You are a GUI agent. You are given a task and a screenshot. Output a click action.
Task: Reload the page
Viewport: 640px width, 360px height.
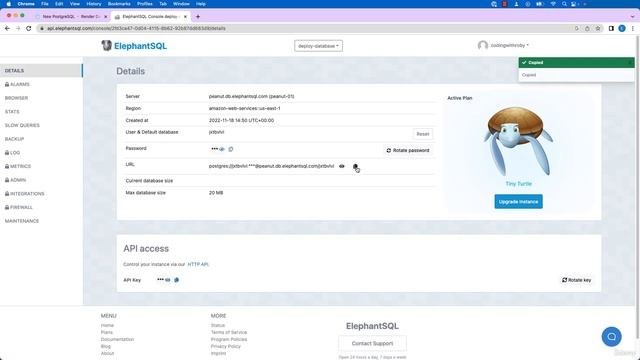point(29,29)
